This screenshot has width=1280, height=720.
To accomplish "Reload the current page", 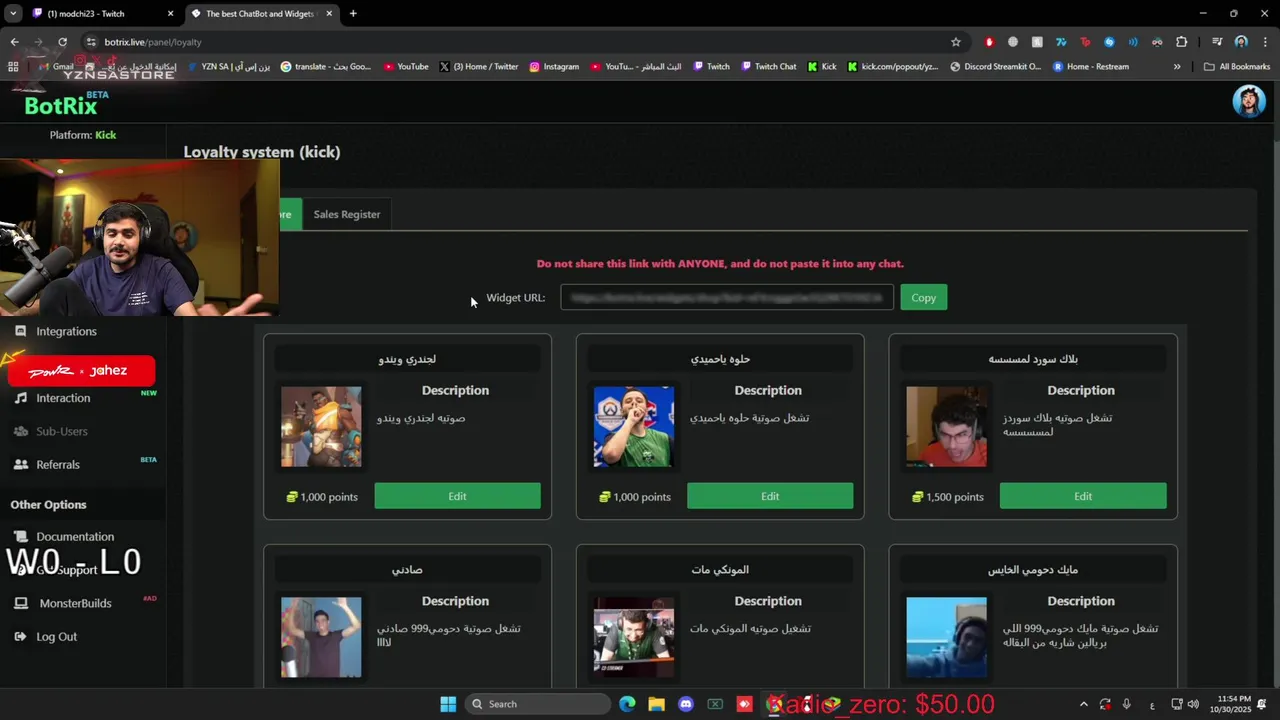I will [62, 42].
